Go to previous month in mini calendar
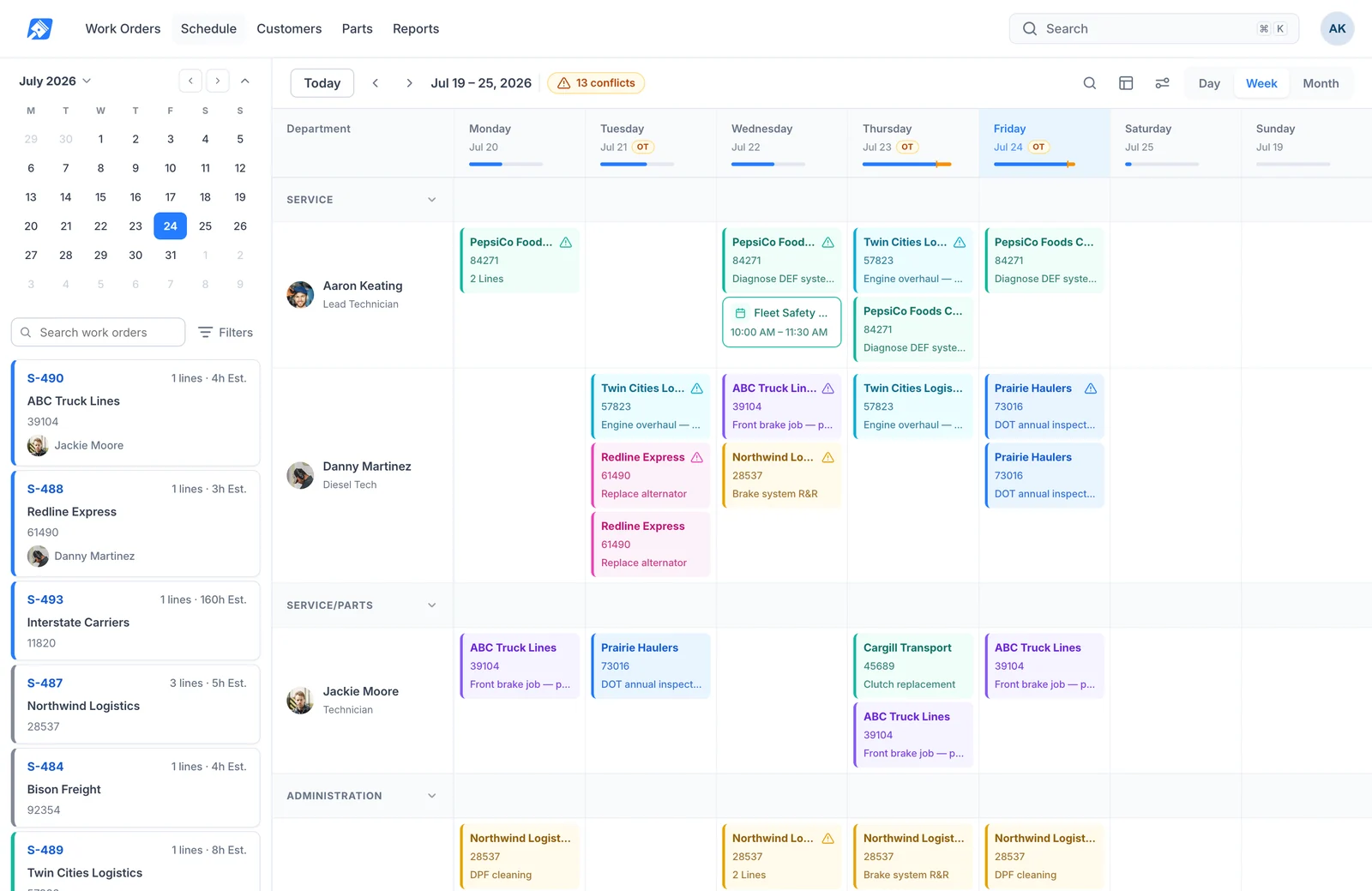The width and height of the screenshot is (1372, 891). [x=190, y=81]
